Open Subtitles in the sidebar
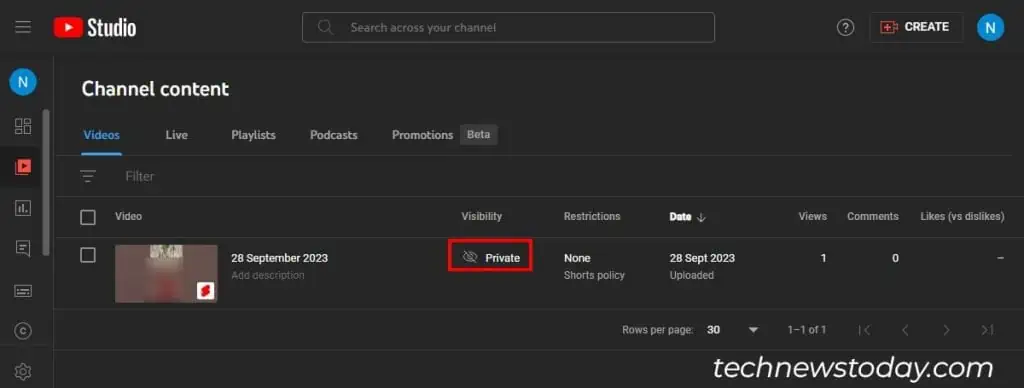1024x388 pixels. [x=23, y=291]
